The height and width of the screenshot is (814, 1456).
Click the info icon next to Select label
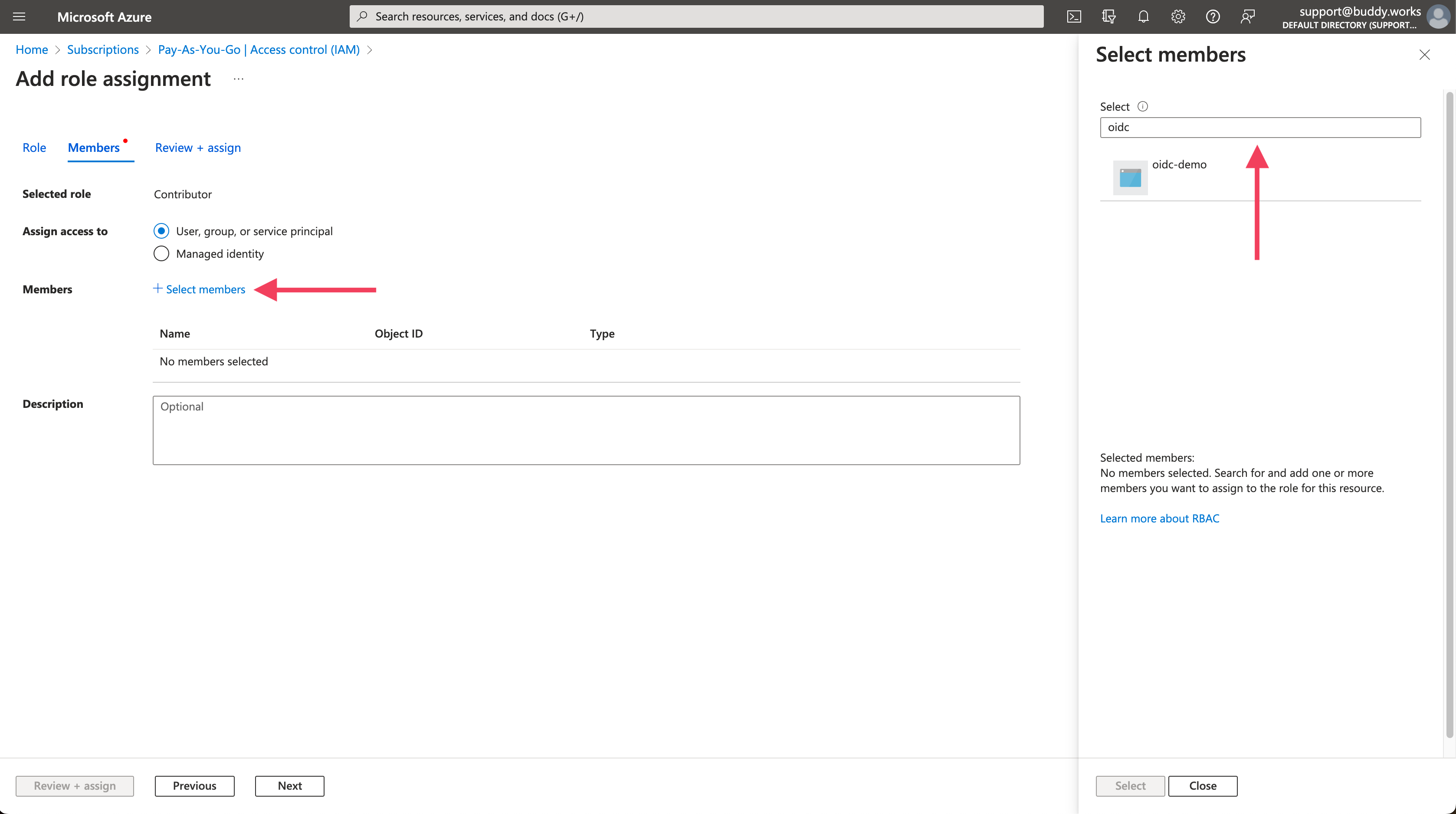pyautogui.click(x=1142, y=106)
